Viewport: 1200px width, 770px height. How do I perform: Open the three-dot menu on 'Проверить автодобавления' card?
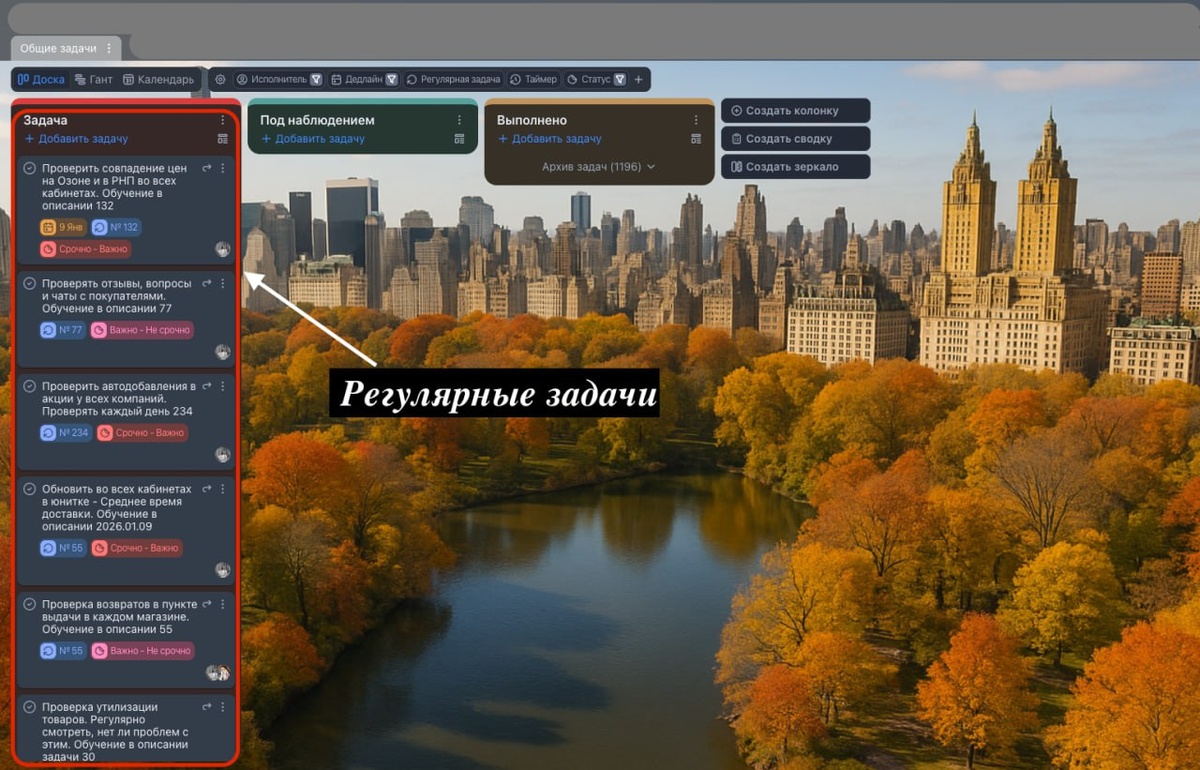(x=222, y=386)
